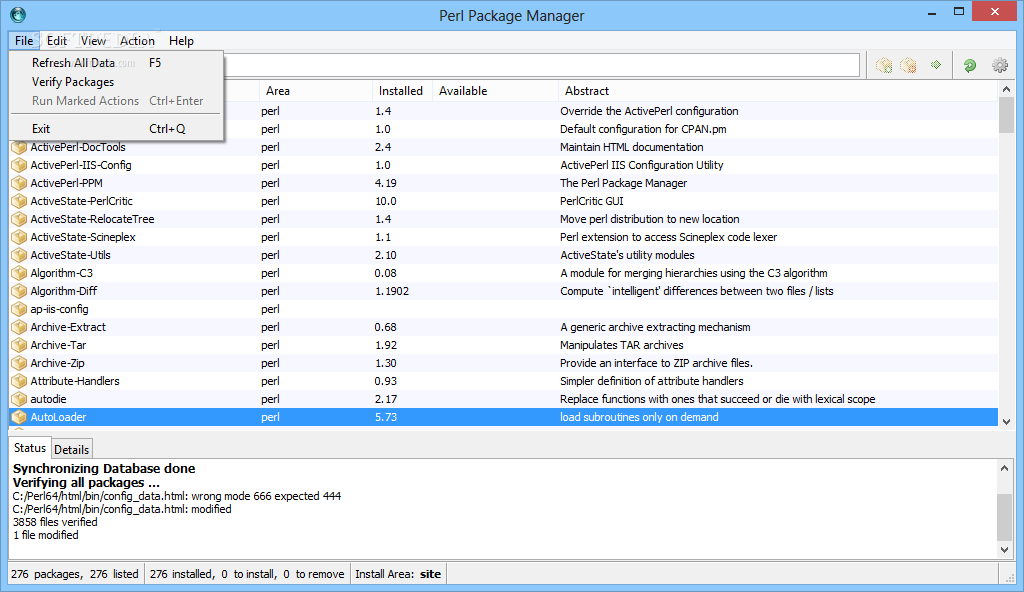Click the package icon for Archive-Tar
This screenshot has width=1024, height=592.
[x=19, y=345]
